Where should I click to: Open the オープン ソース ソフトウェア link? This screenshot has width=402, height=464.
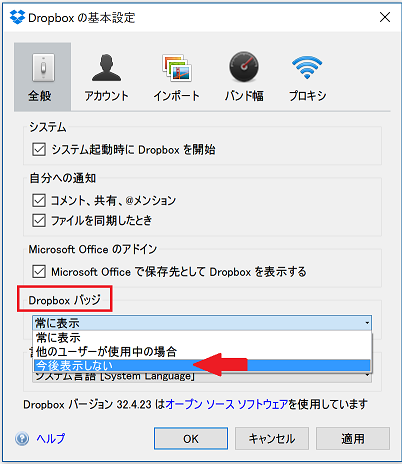[x=227, y=404]
